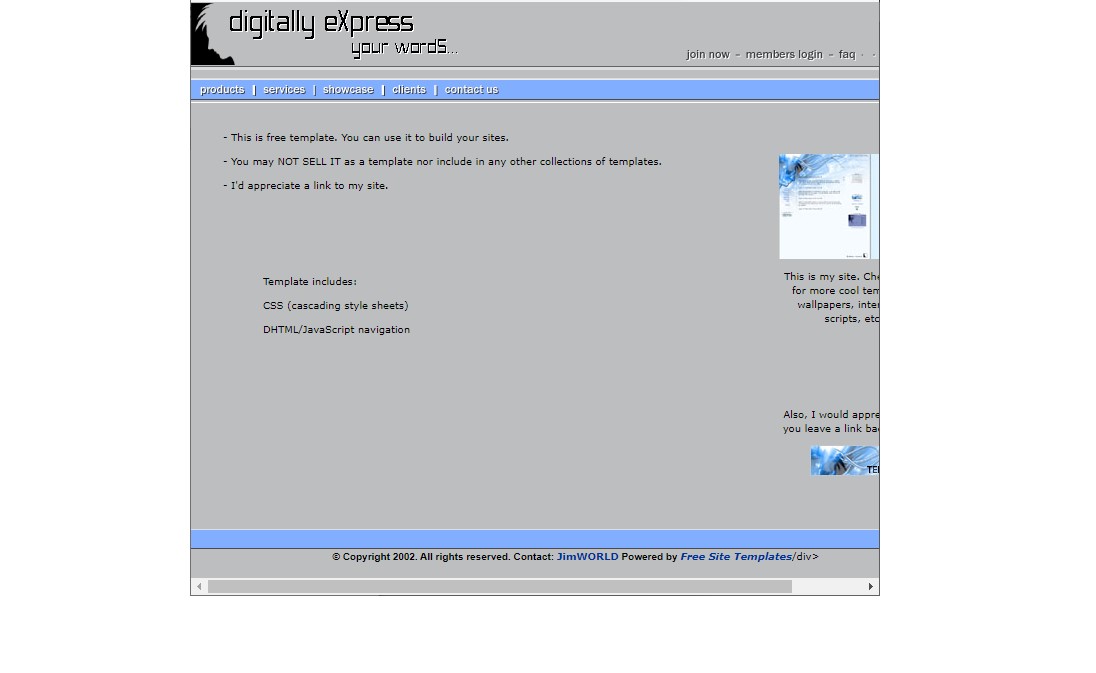
Task: Open the products menu item
Action: (x=222, y=90)
